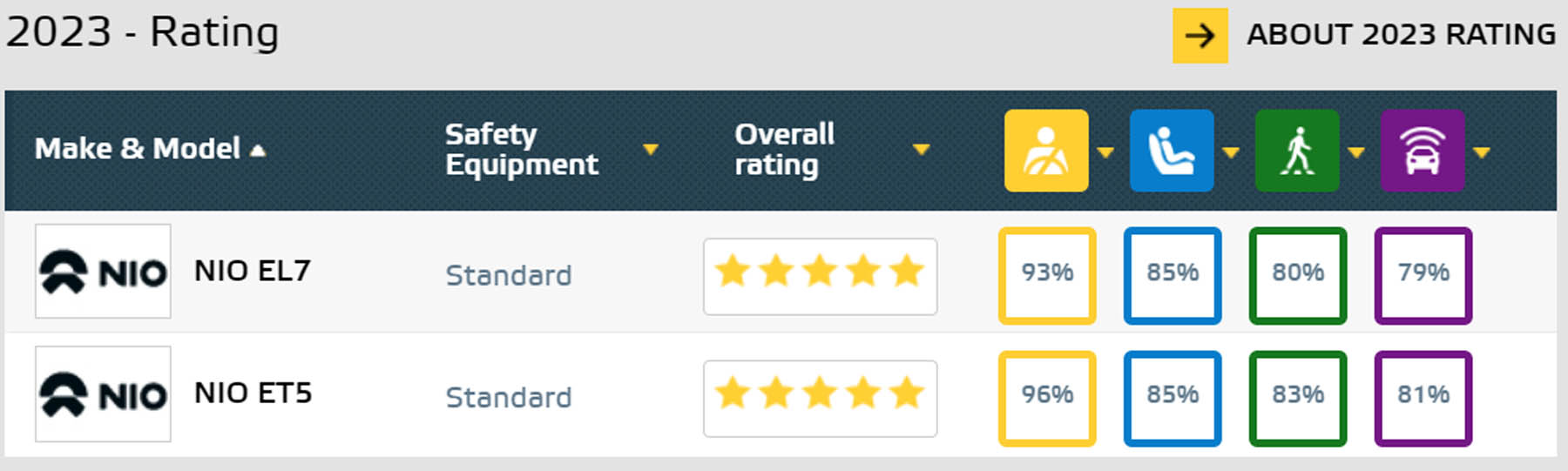Click the purple Safety Assist car icon
The width and height of the screenshot is (1568, 471).
(1423, 151)
